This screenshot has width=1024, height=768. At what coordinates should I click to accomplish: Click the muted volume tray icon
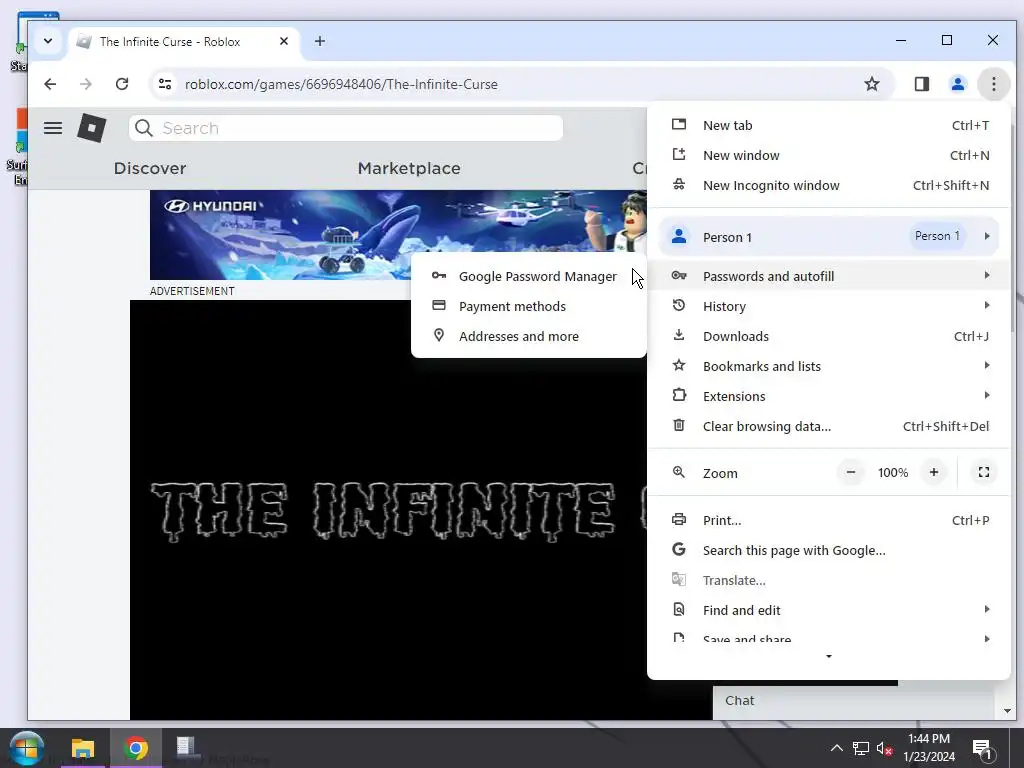pos(884,748)
